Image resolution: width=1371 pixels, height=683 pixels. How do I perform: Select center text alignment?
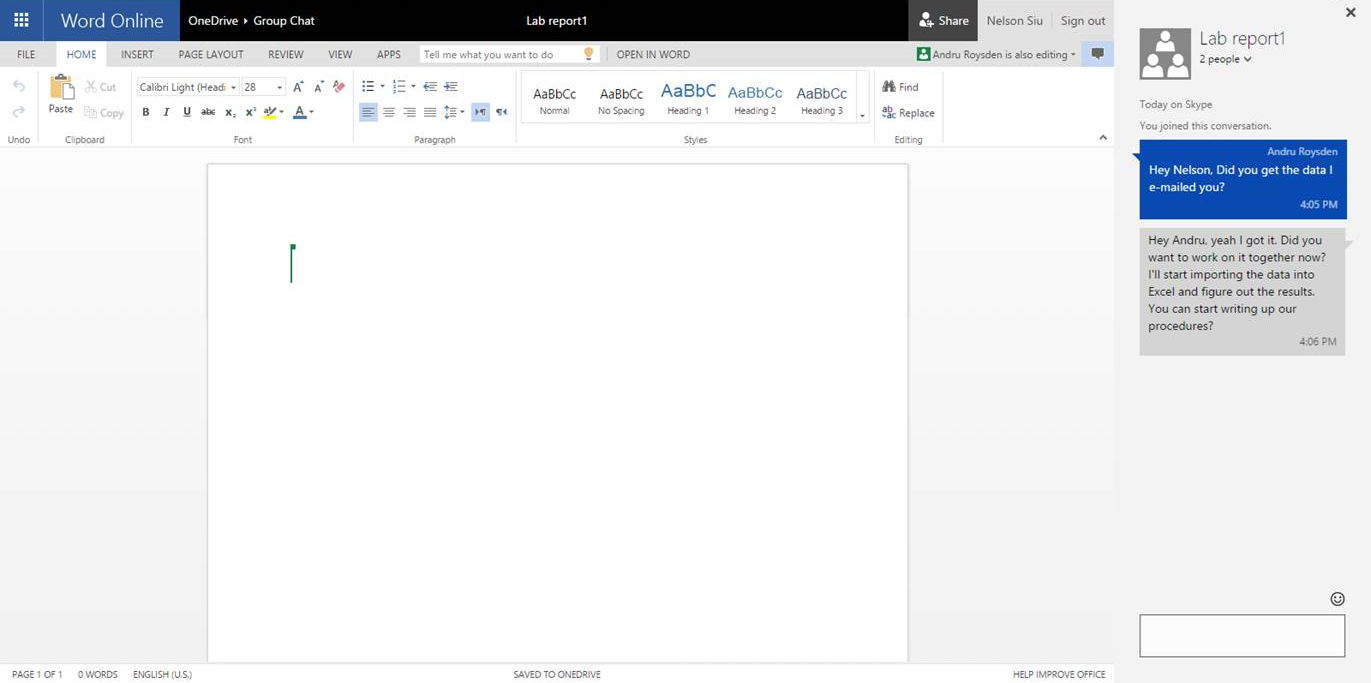pyautogui.click(x=388, y=111)
